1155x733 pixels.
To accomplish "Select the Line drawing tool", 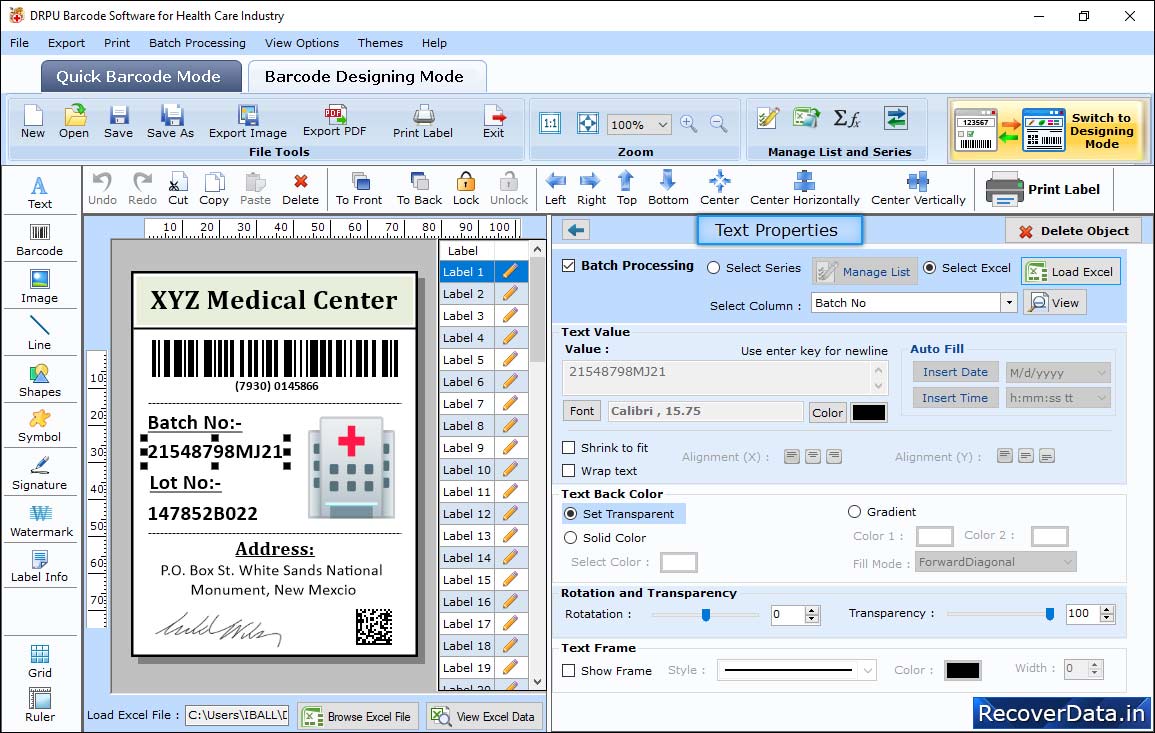I will [x=40, y=333].
